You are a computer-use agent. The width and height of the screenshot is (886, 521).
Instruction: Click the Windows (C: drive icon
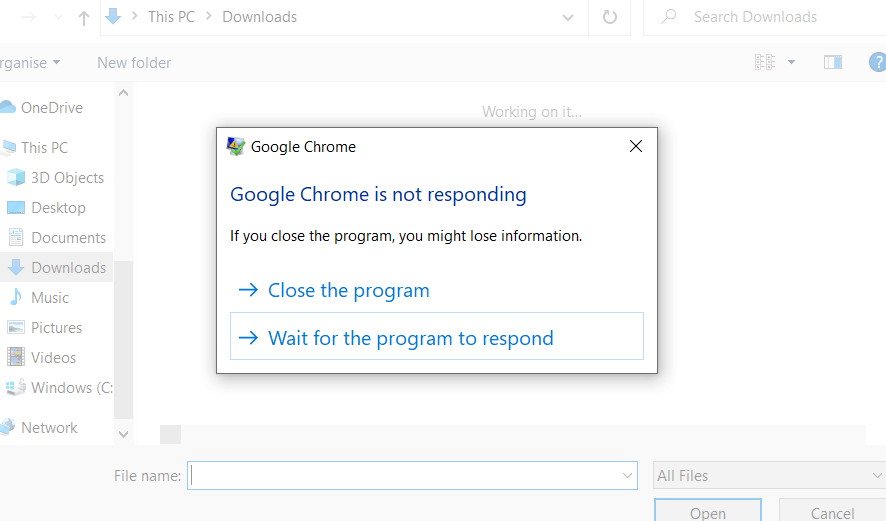[16, 387]
